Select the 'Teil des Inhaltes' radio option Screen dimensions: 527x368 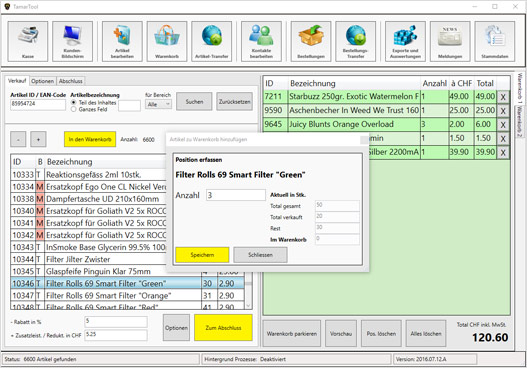coord(74,103)
